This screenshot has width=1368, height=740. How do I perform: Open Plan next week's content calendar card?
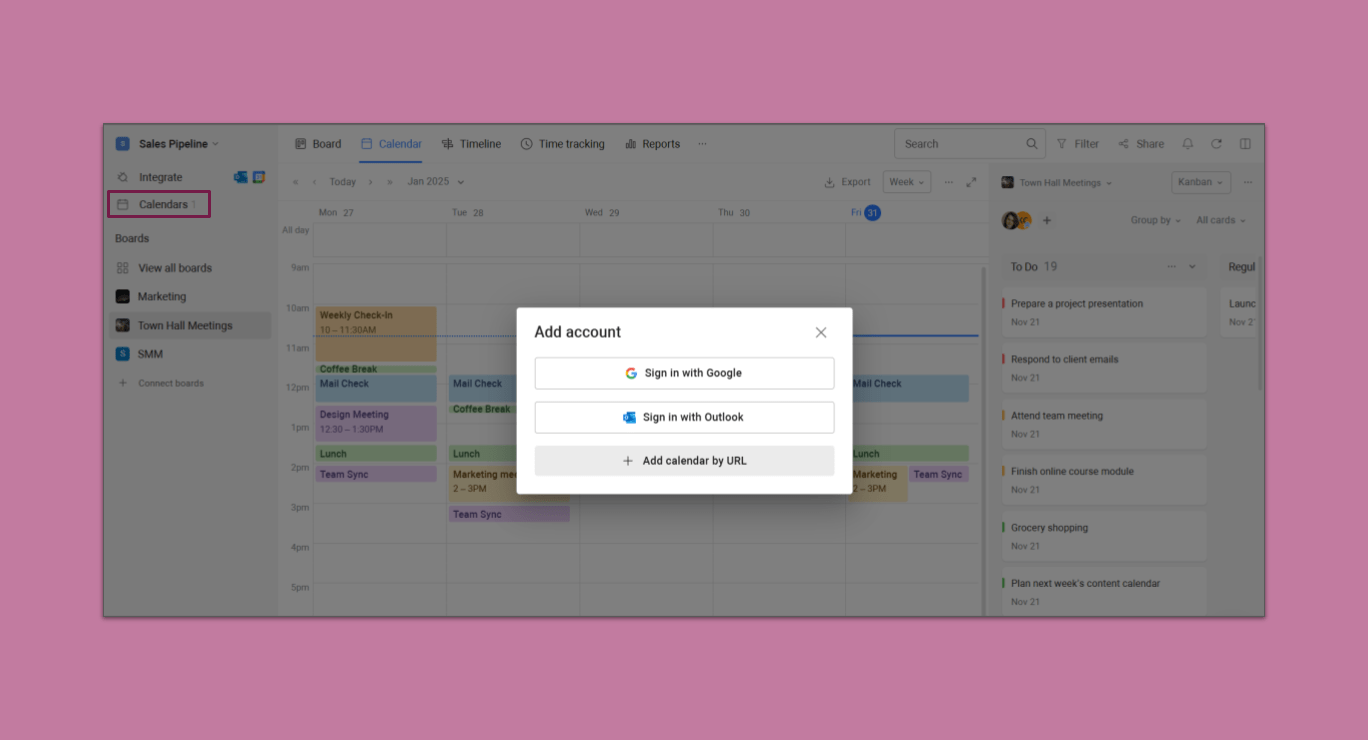click(x=1104, y=592)
